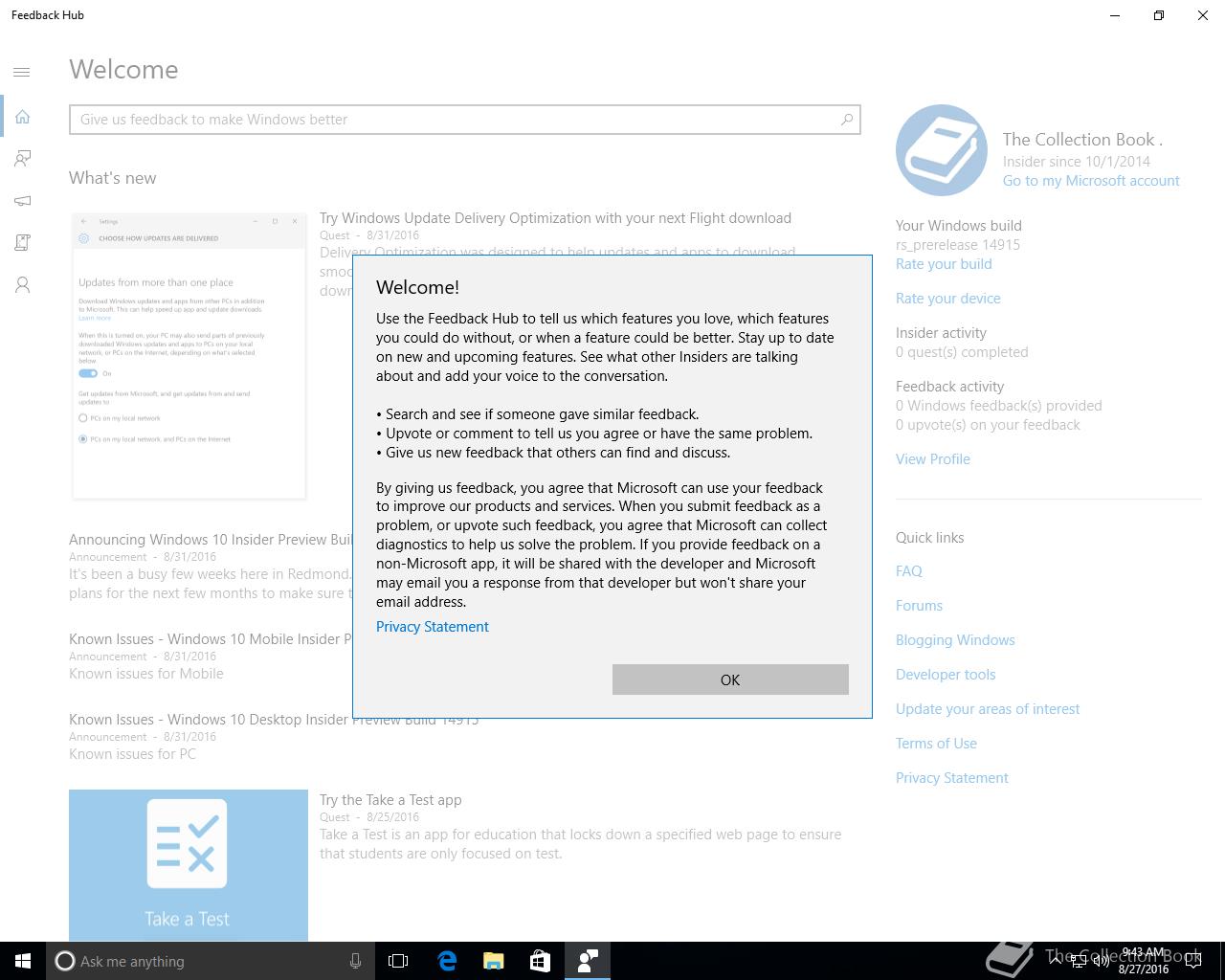Viewport: 1225px width, 980px height.
Task: Open the Delivery Optimization settings thumbnail
Action: tap(189, 356)
